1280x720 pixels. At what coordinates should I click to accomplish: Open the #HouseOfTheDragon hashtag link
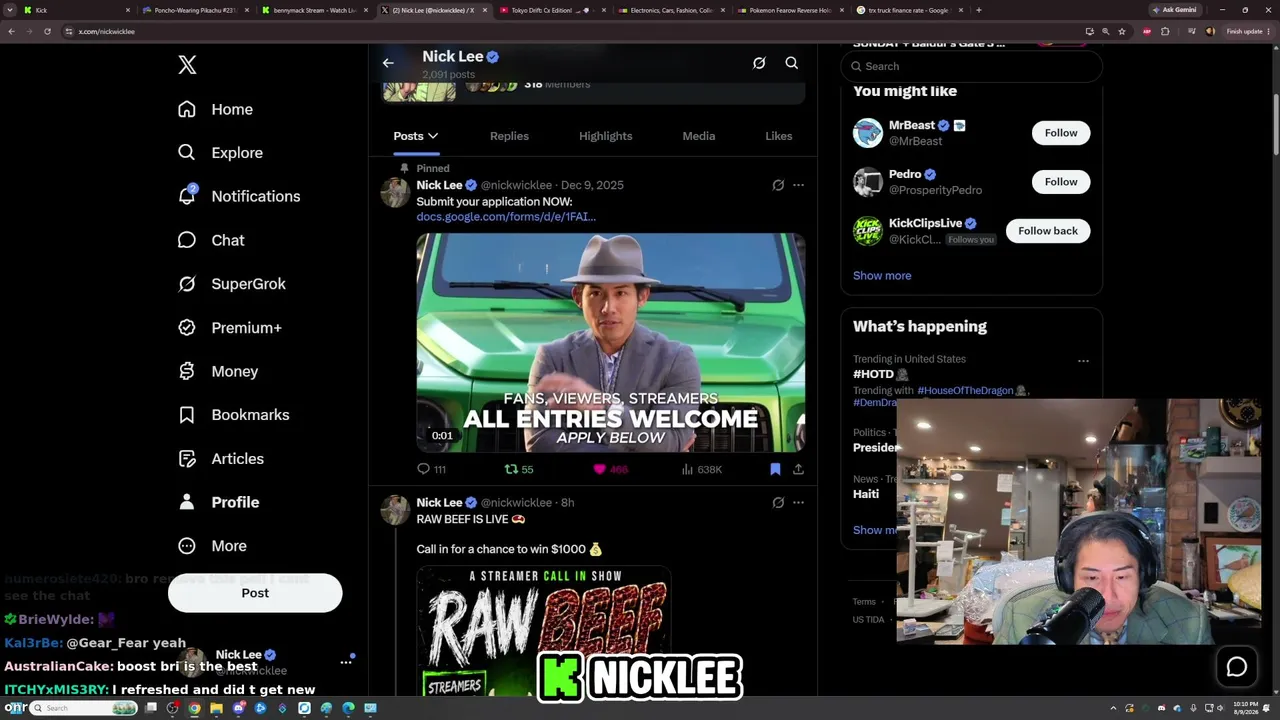coord(965,391)
